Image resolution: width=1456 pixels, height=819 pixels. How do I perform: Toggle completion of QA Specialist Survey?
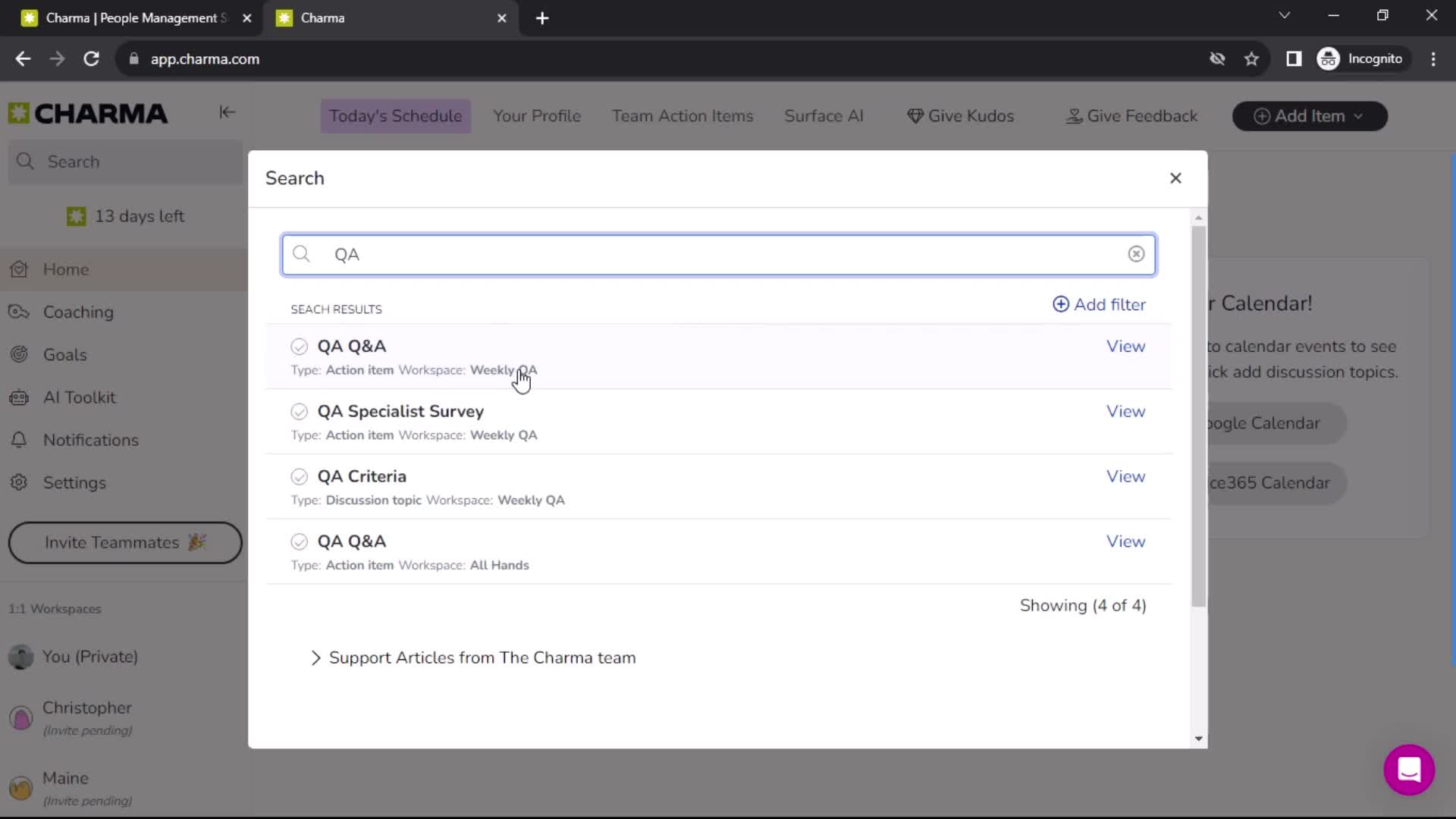coord(298,411)
